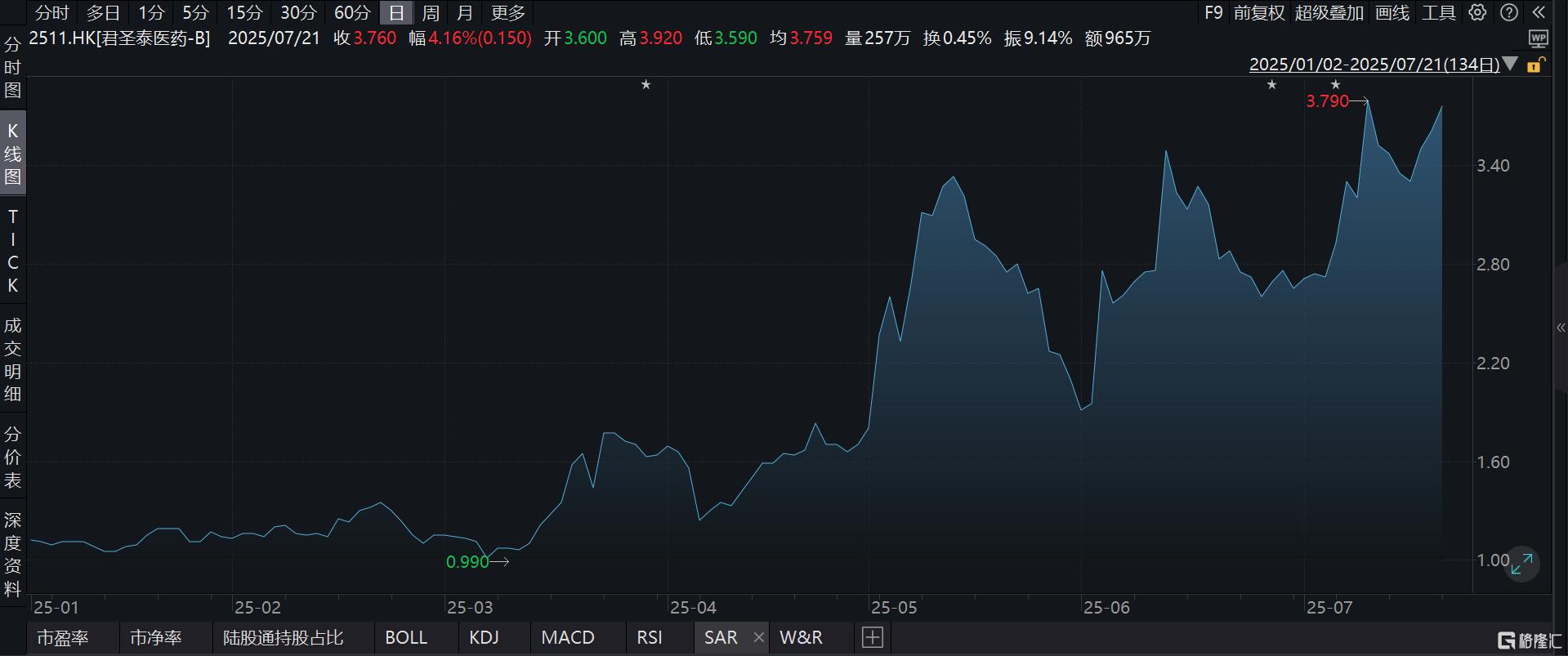The height and width of the screenshot is (656, 1568).
Task: Click the WP icon below toolbar
Action: pyautogui.click(x=1539, y=38)
